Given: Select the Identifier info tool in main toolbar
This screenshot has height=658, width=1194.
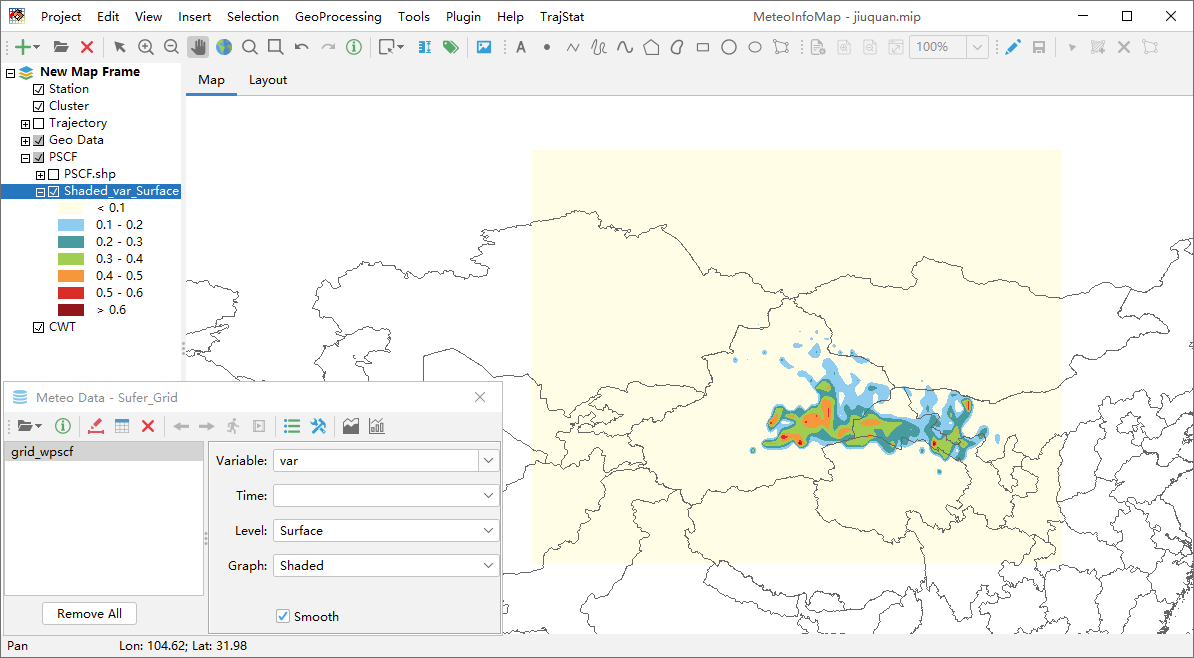Looking at the screenshot, I should [354, 47].
